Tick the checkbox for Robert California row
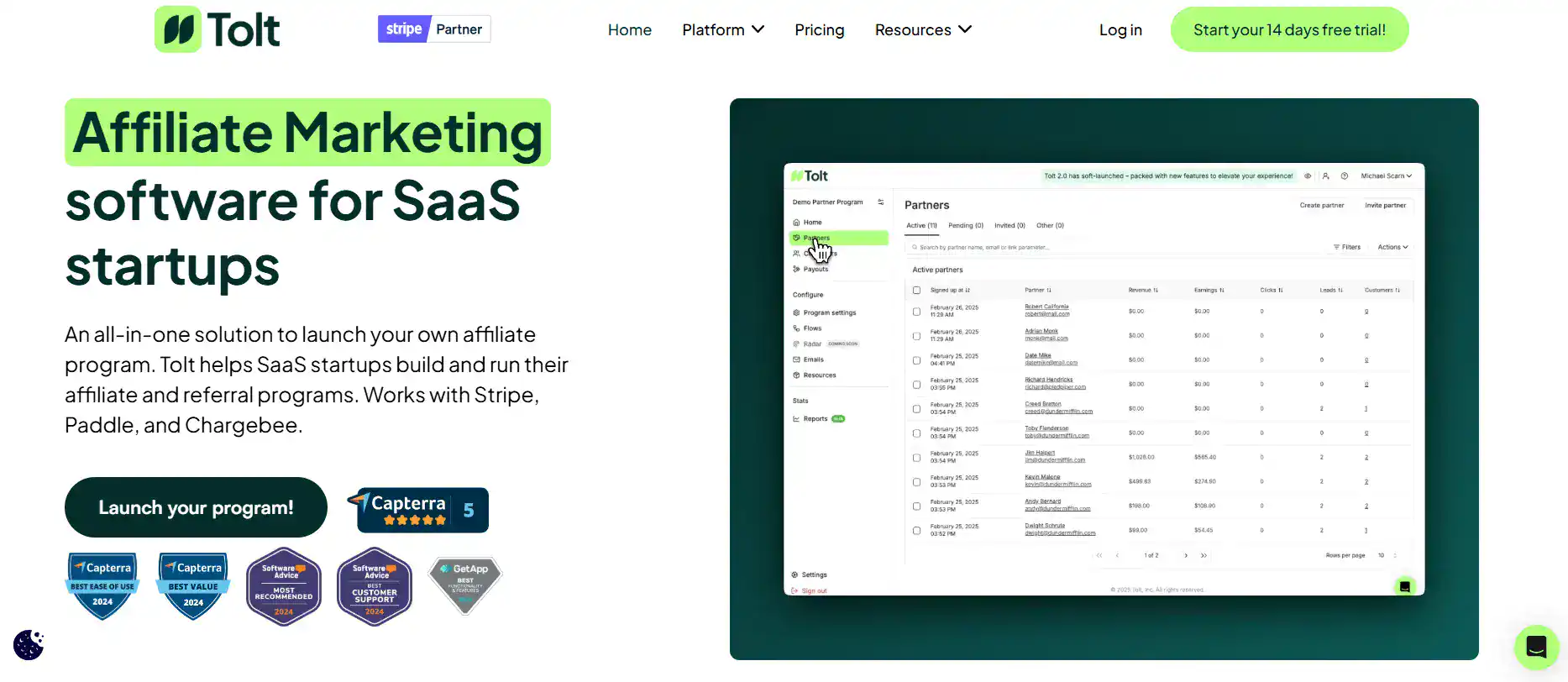The image size is (1568, 682). tap(916, 312)
